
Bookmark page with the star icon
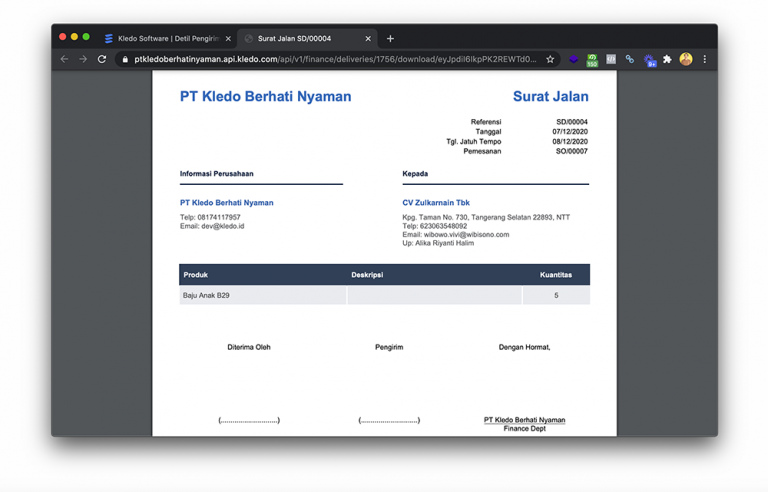pyautogui.click(x=550, y=59)
